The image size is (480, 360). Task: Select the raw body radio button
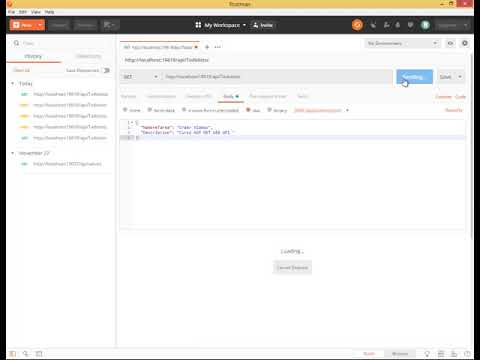coord(248,110)
